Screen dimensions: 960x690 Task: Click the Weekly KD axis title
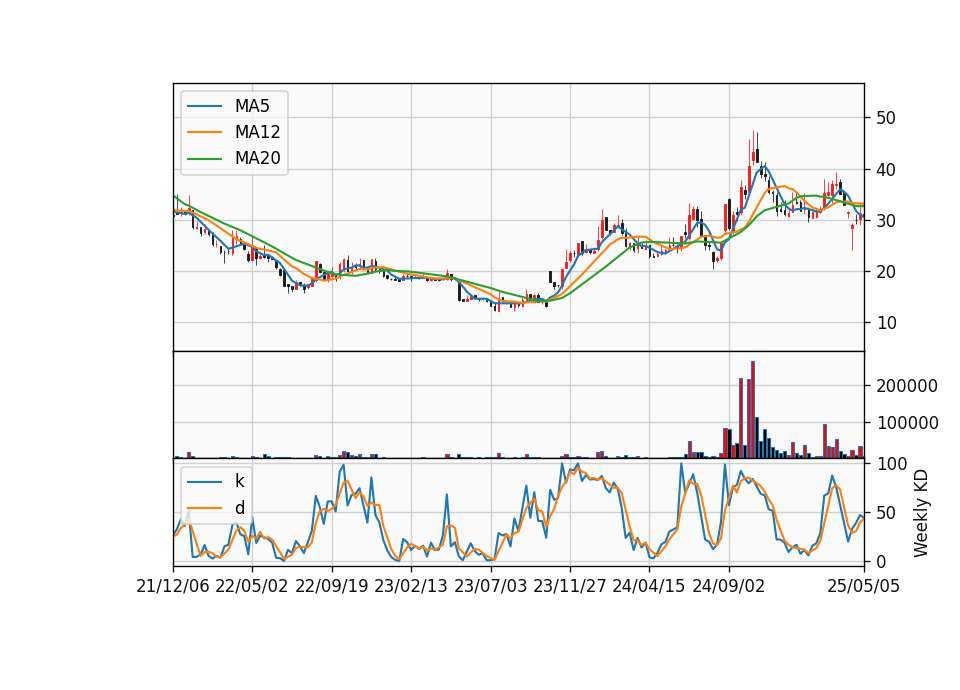(x=920, y=513)
